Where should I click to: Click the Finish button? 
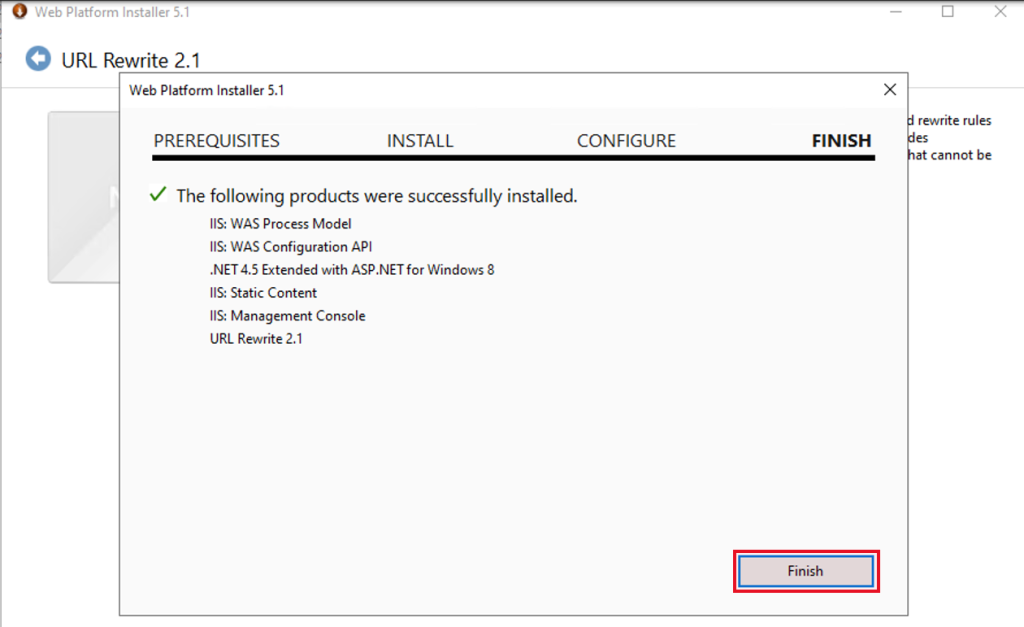coord(806,571)
